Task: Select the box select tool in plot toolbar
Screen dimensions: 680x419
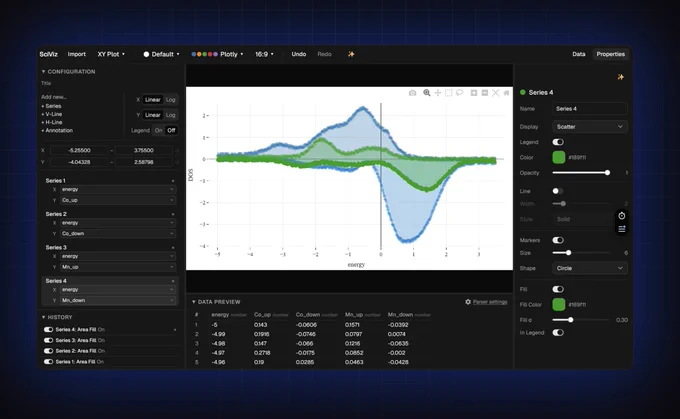Action: 448,93
